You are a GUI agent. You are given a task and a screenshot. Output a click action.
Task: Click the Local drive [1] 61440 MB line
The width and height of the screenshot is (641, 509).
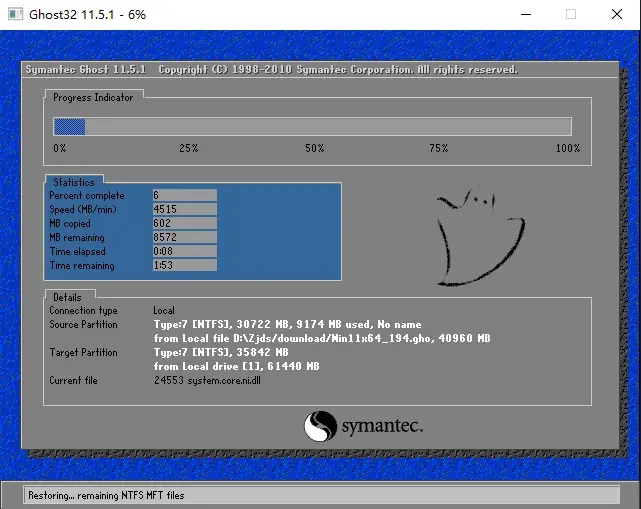tap(237, 366)
